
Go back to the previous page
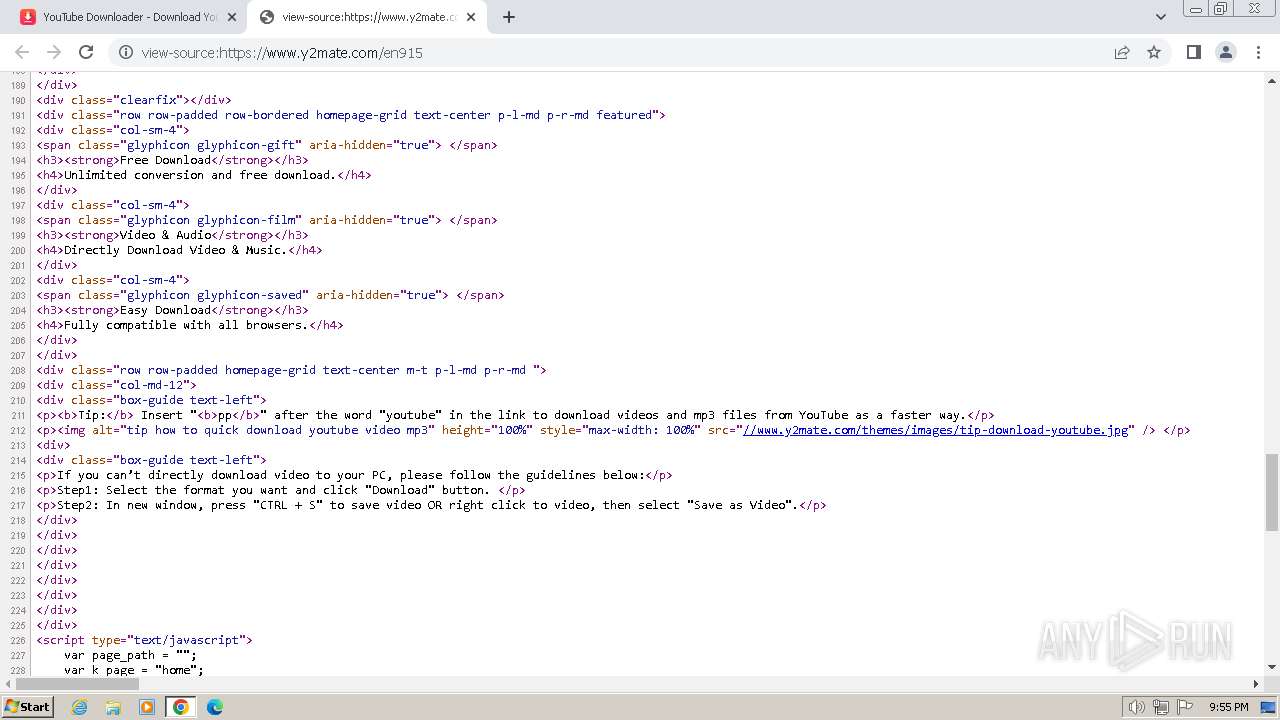pyautogui.click(x=22, y=52)
